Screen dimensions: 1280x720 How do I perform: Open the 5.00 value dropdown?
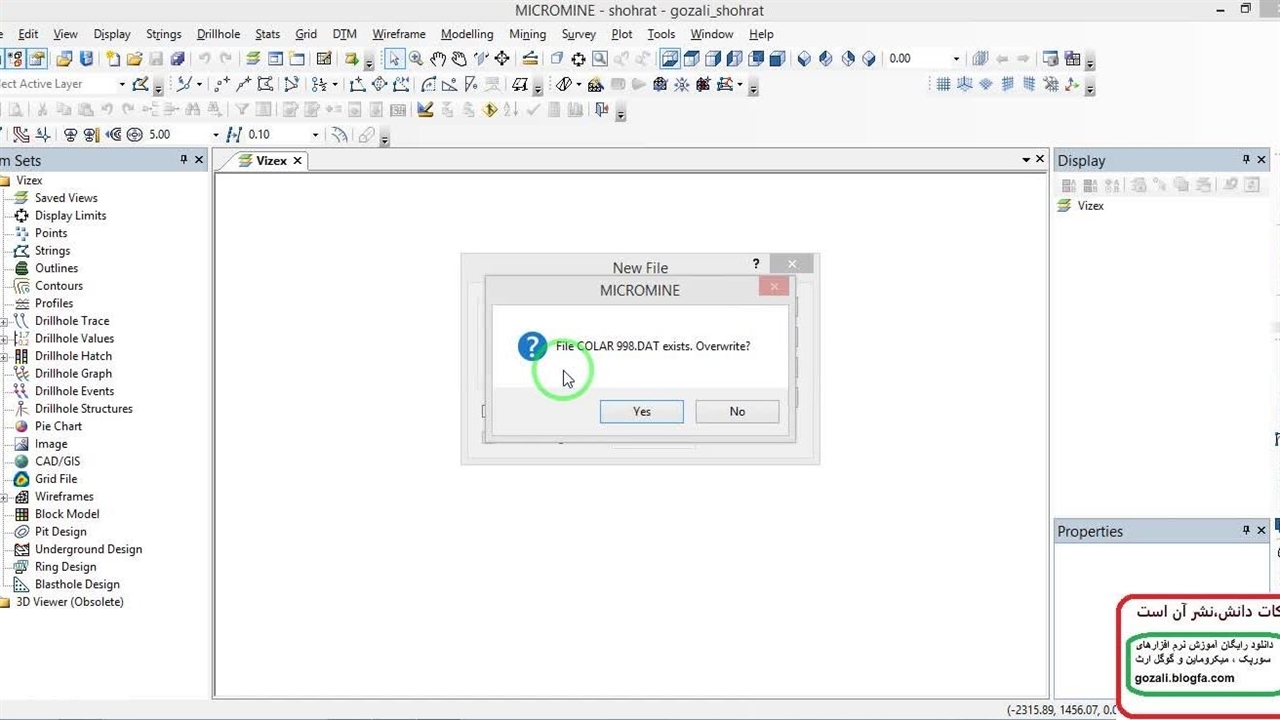pos(215,134)
